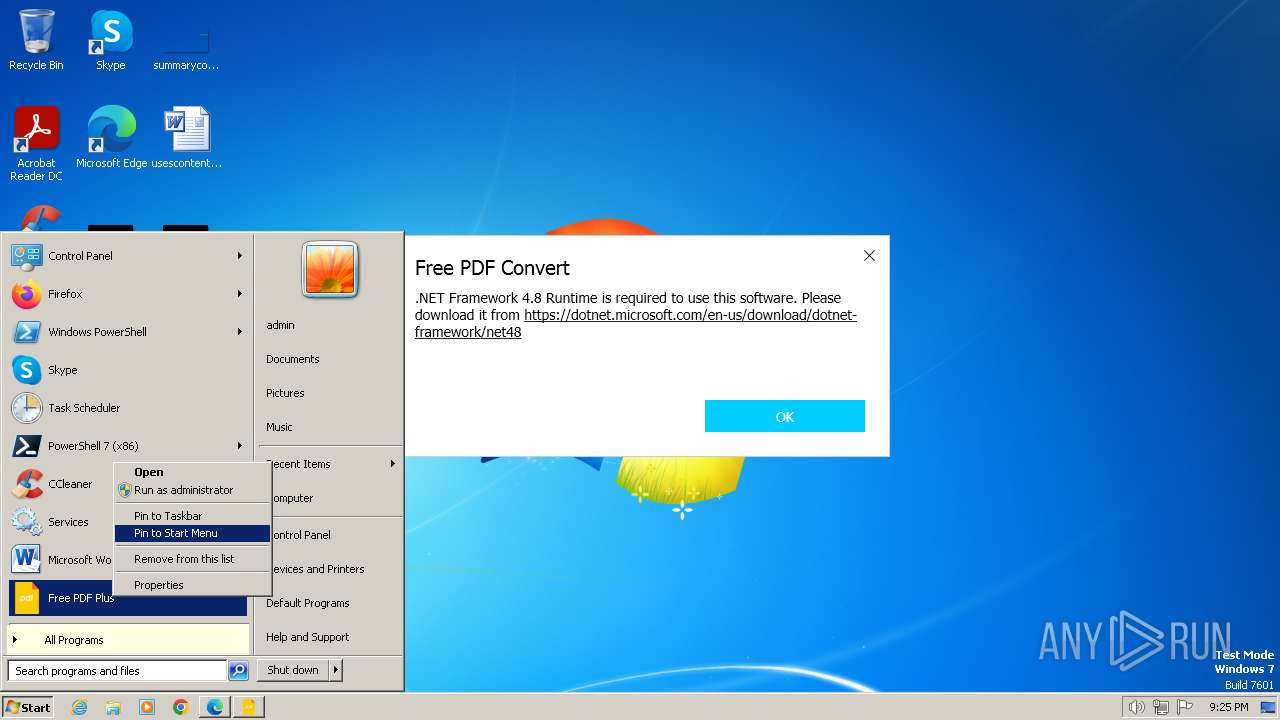The image size is (1280, 720).
Task: Expand the Control Panel submenu arrow
Action: tap(240, 256)
